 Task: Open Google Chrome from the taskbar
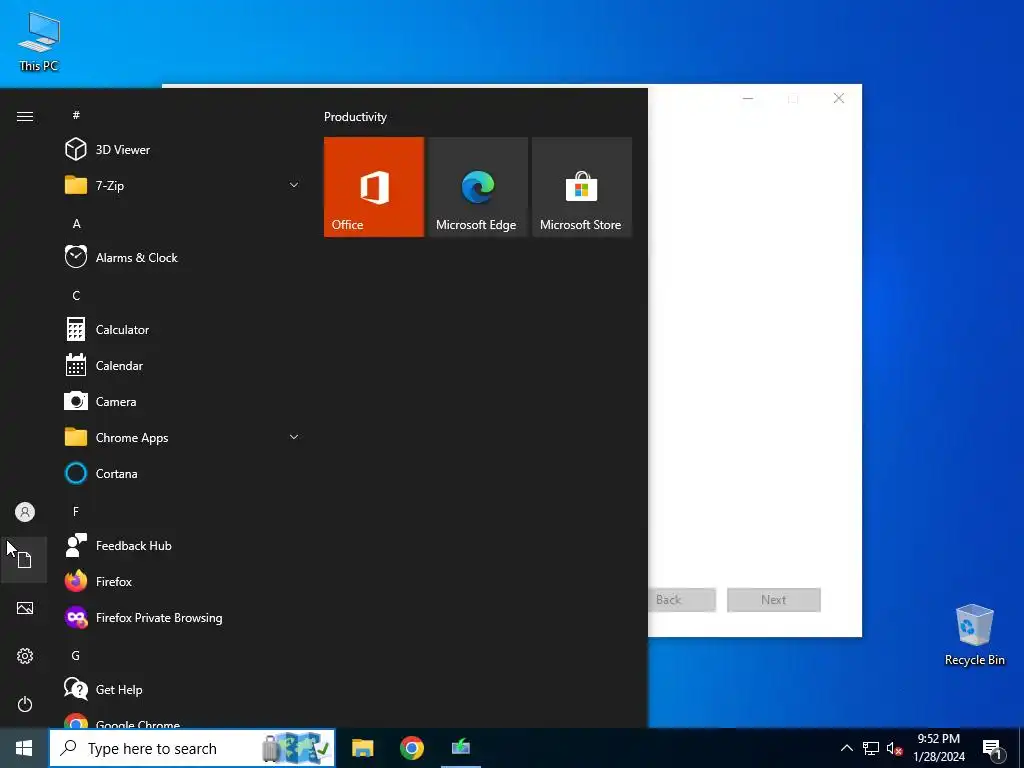point(411,748)
